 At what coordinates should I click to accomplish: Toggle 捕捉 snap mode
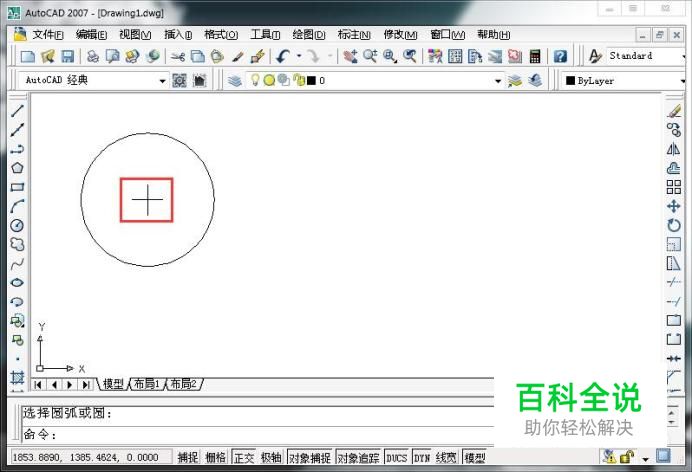pos(188,457)
